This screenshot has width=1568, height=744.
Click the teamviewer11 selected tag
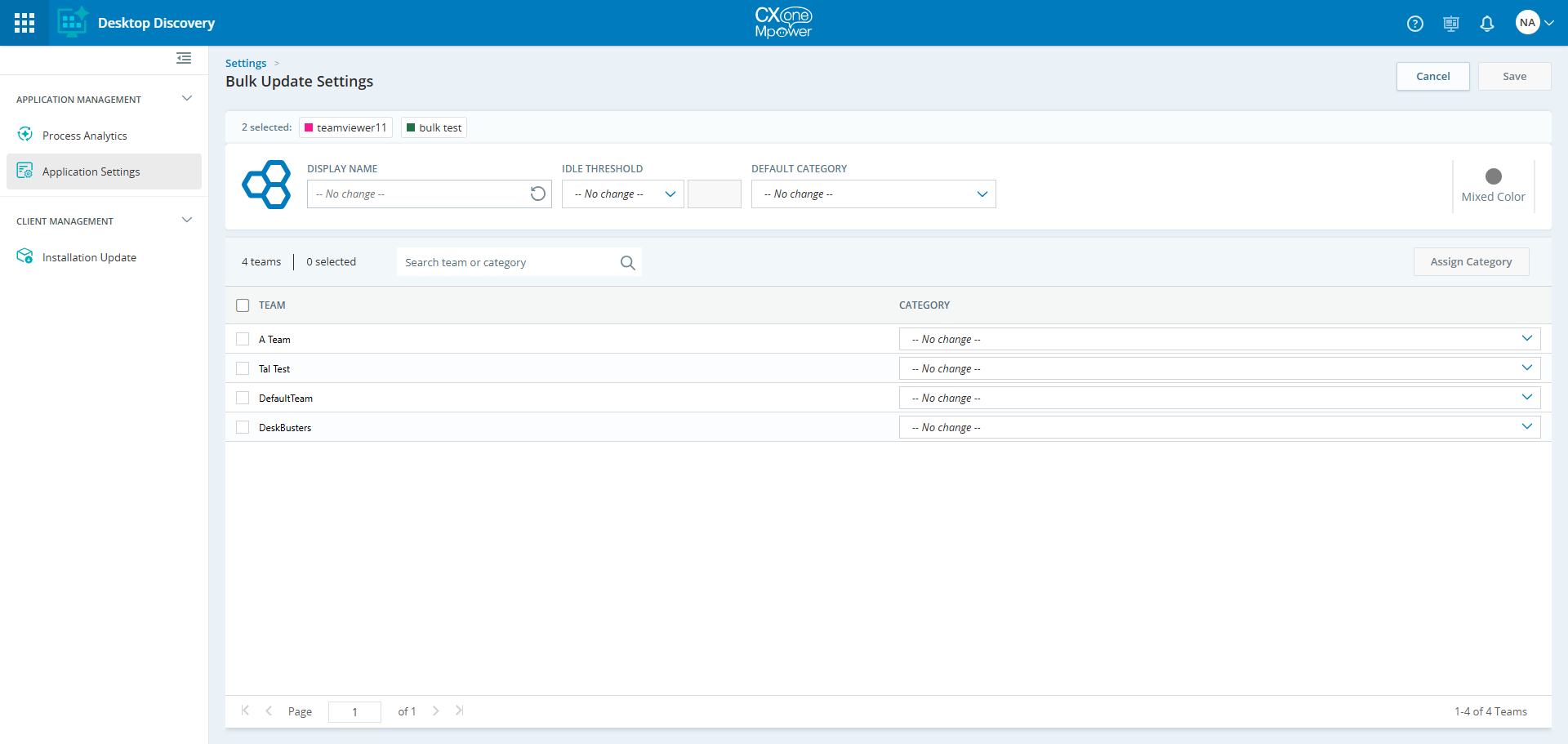click(345, 127)
